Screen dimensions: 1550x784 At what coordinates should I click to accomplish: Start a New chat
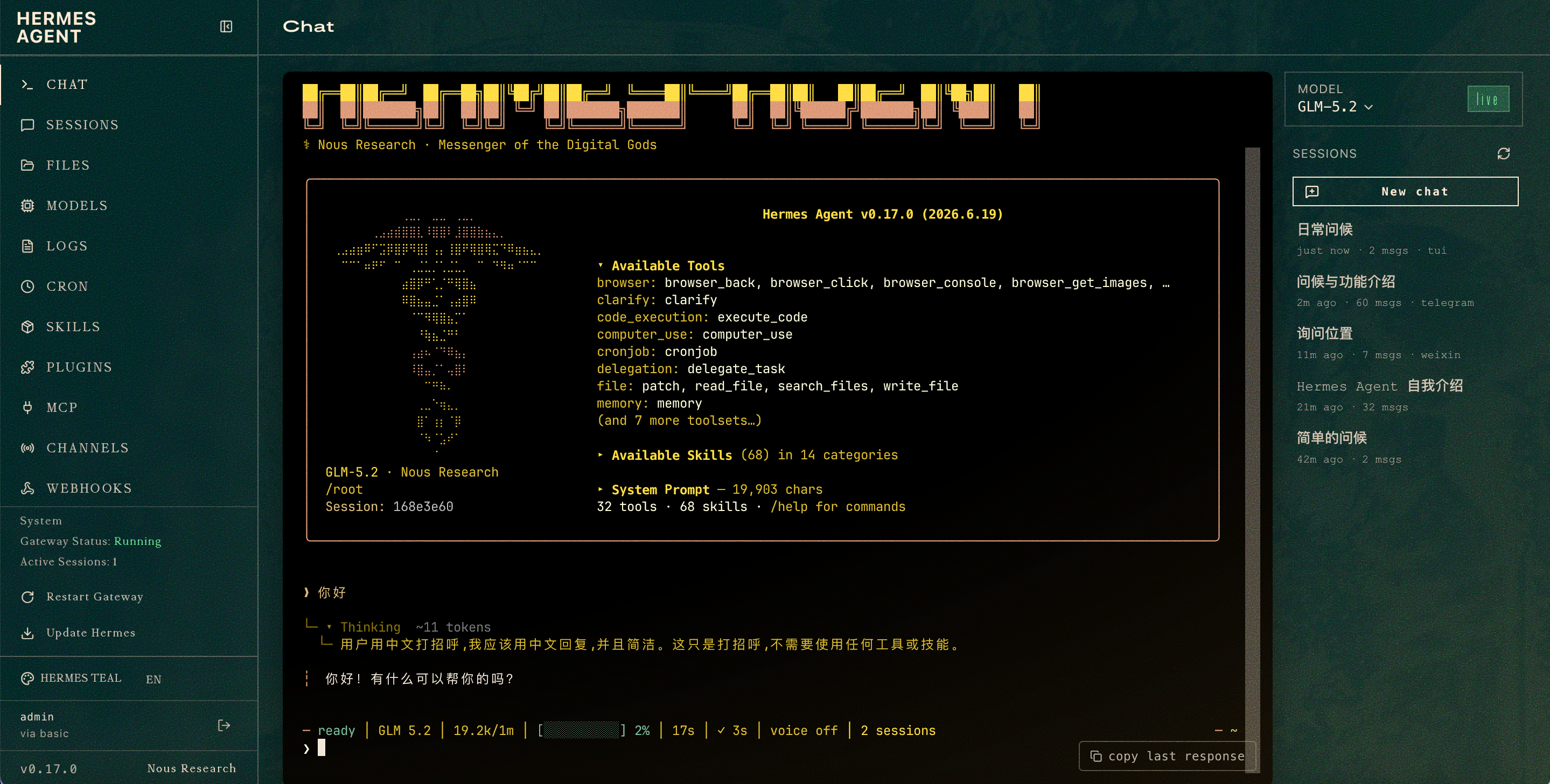click(x=1405, y=191)
